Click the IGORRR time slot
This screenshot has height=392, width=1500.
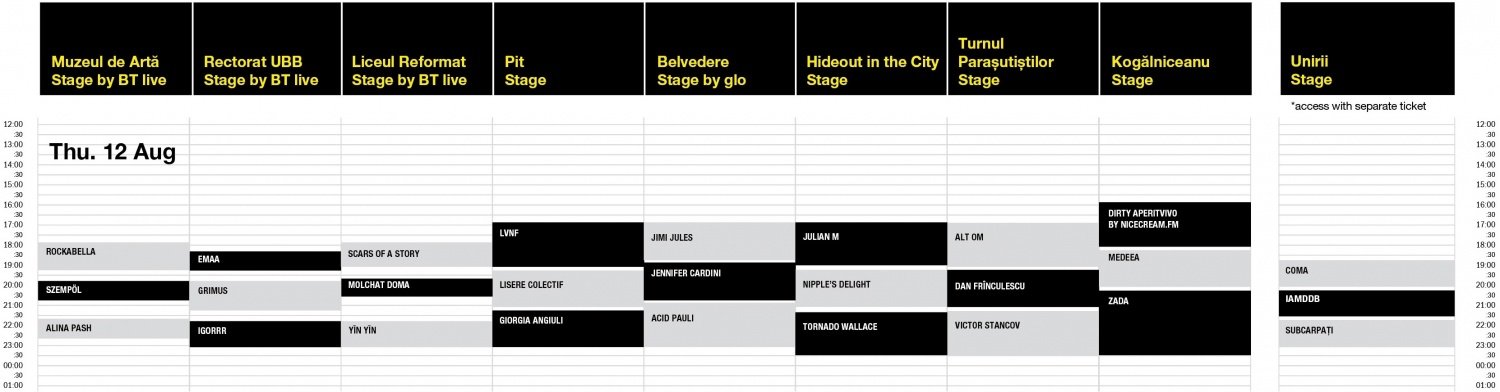265,334
